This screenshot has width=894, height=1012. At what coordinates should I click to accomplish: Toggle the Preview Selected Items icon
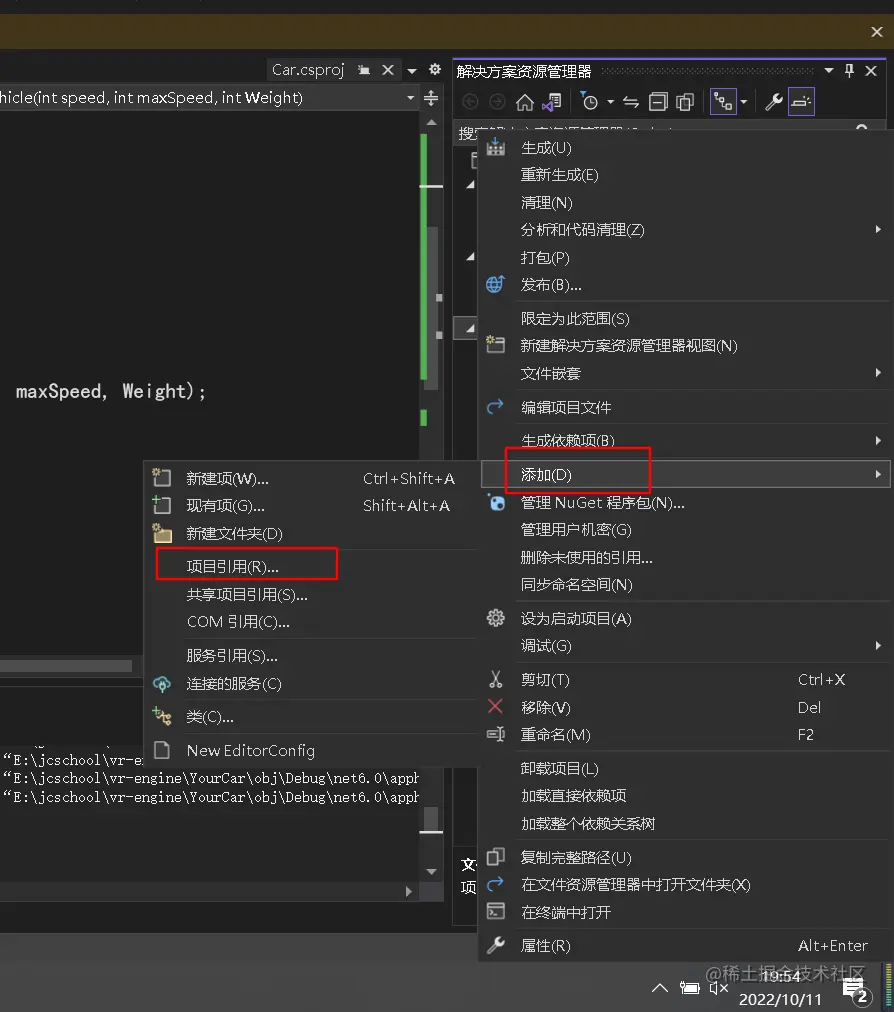coord(801,102)
